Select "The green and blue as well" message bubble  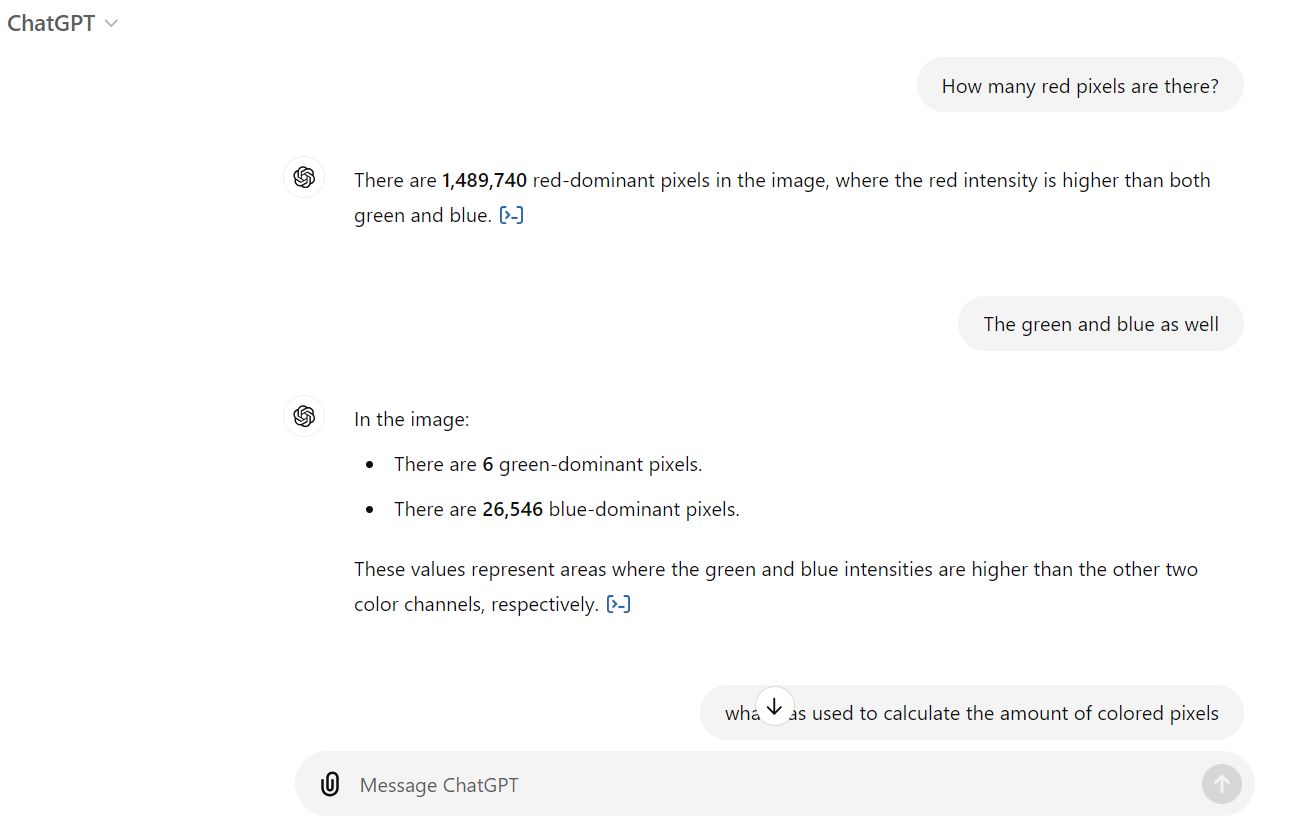click(1100, 324)
